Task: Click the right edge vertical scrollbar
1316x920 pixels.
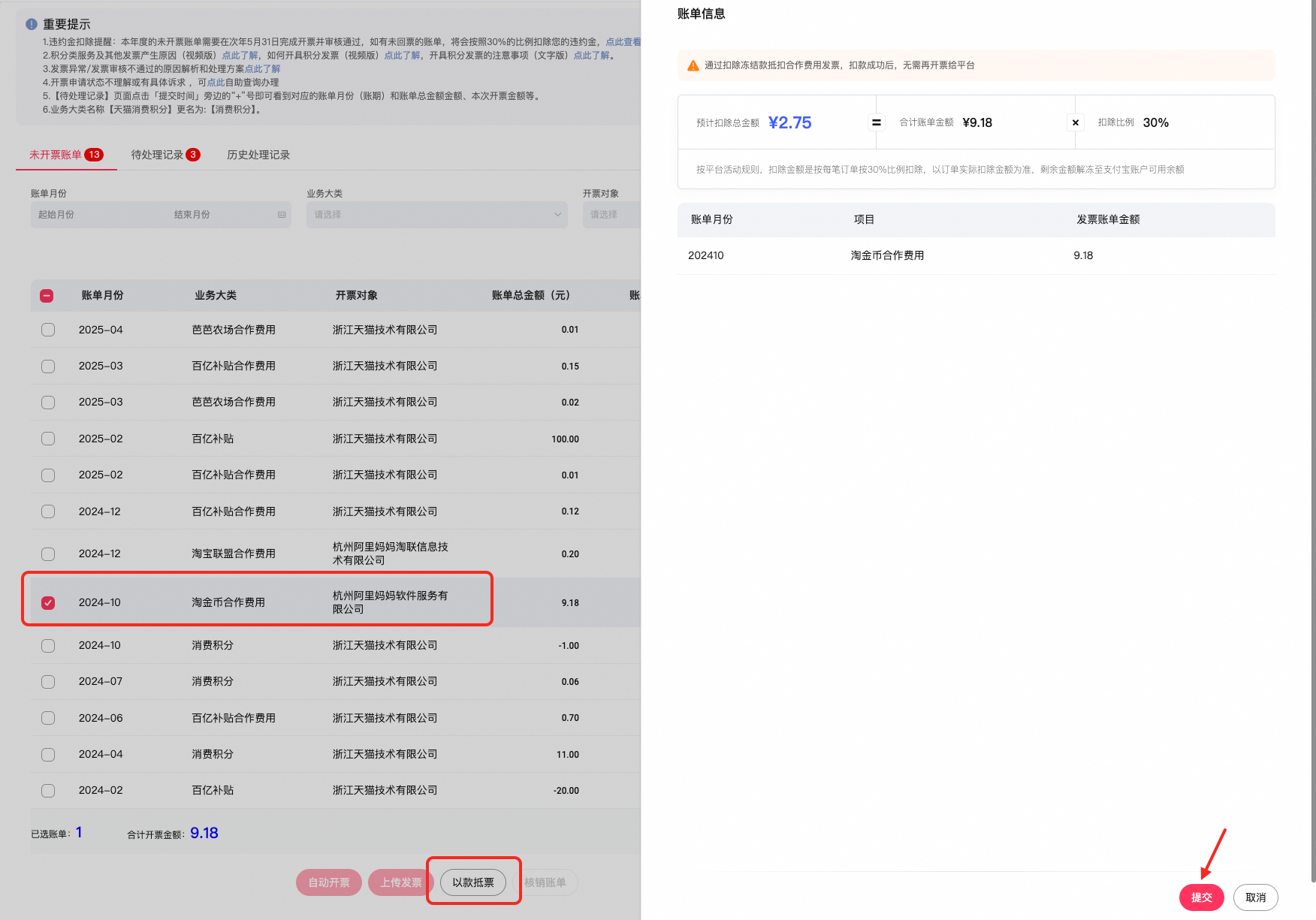Action: click(1312, 442)
